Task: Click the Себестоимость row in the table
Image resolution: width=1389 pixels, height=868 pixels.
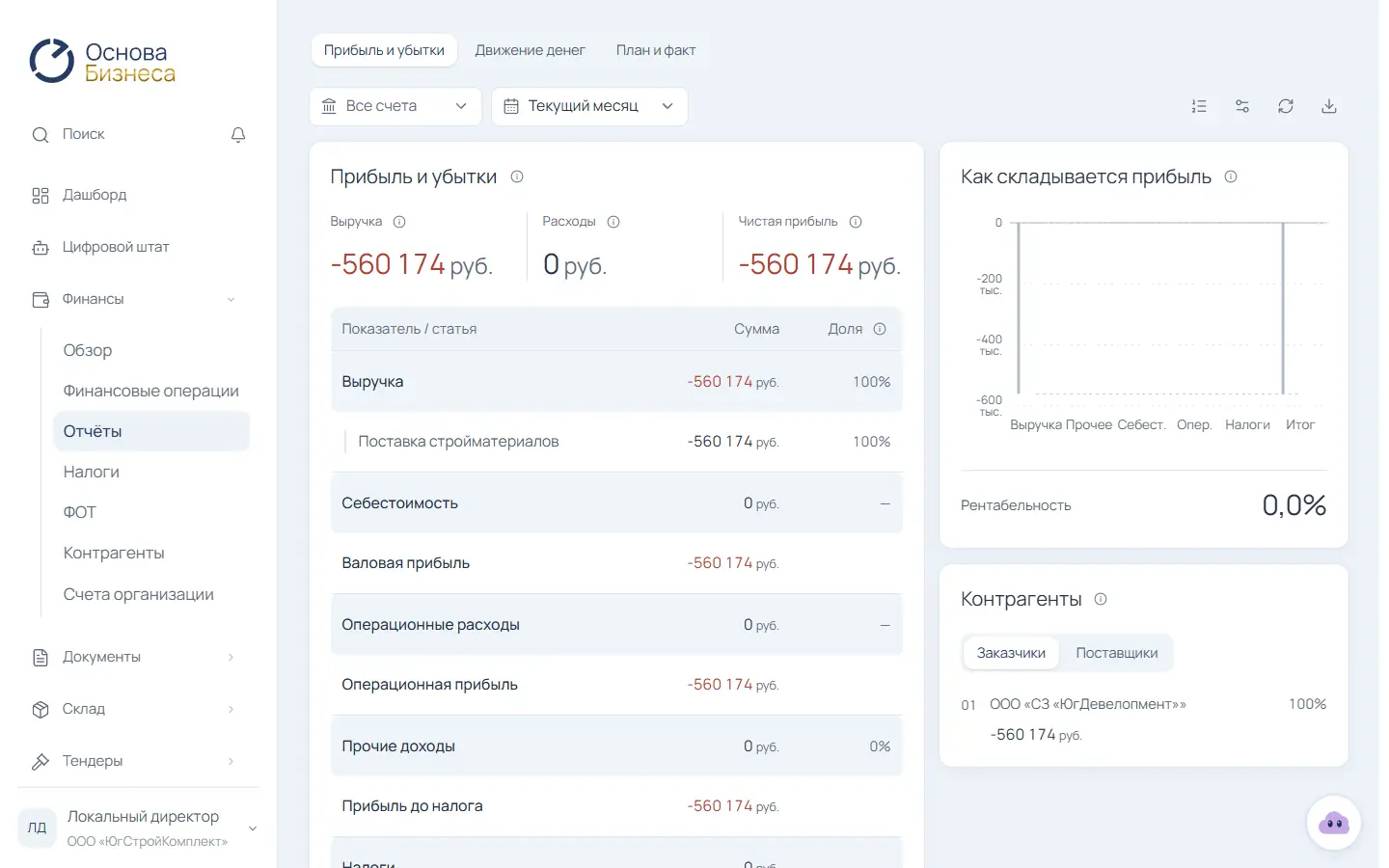Action: click(x=616, y=503)
